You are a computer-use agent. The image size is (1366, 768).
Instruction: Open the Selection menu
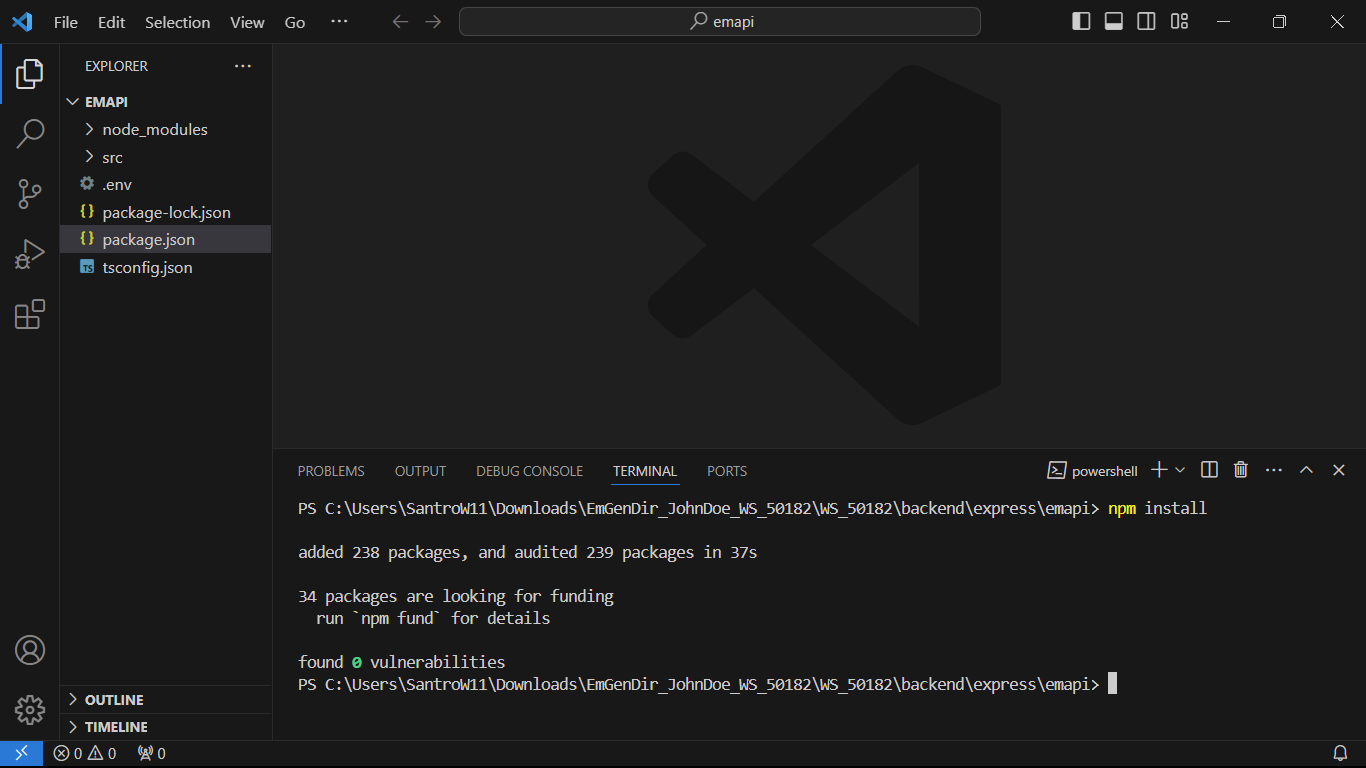177,22
